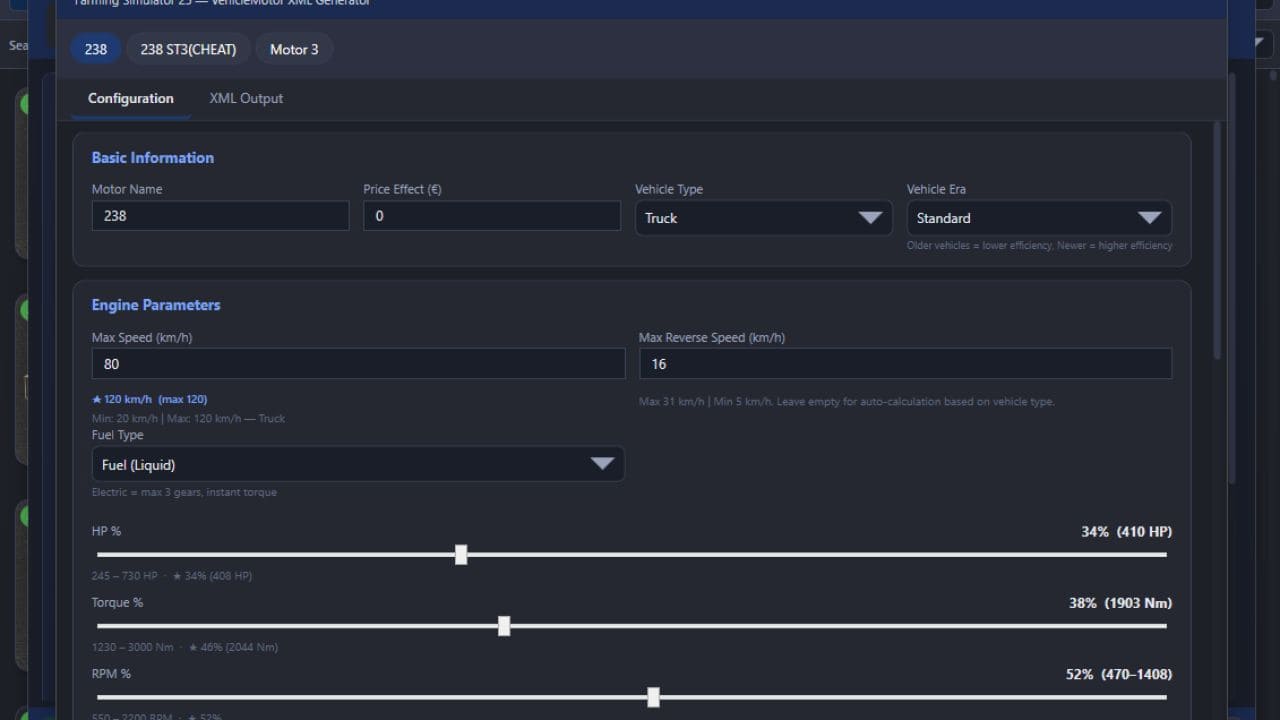
Task: Click the HP % slider handle
Action: click(461, 554)
